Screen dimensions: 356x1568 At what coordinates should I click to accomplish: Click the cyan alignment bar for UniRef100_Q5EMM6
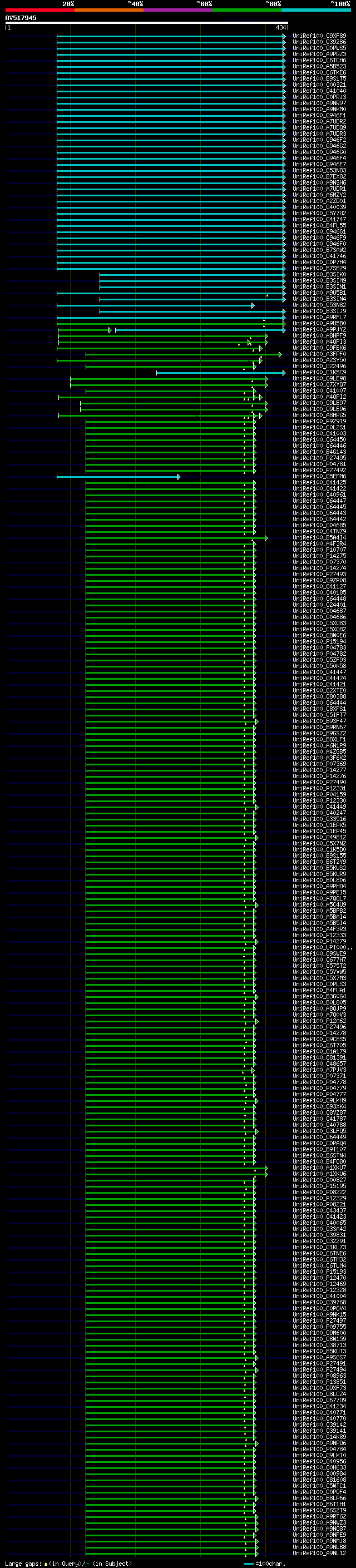pos(118,477)
